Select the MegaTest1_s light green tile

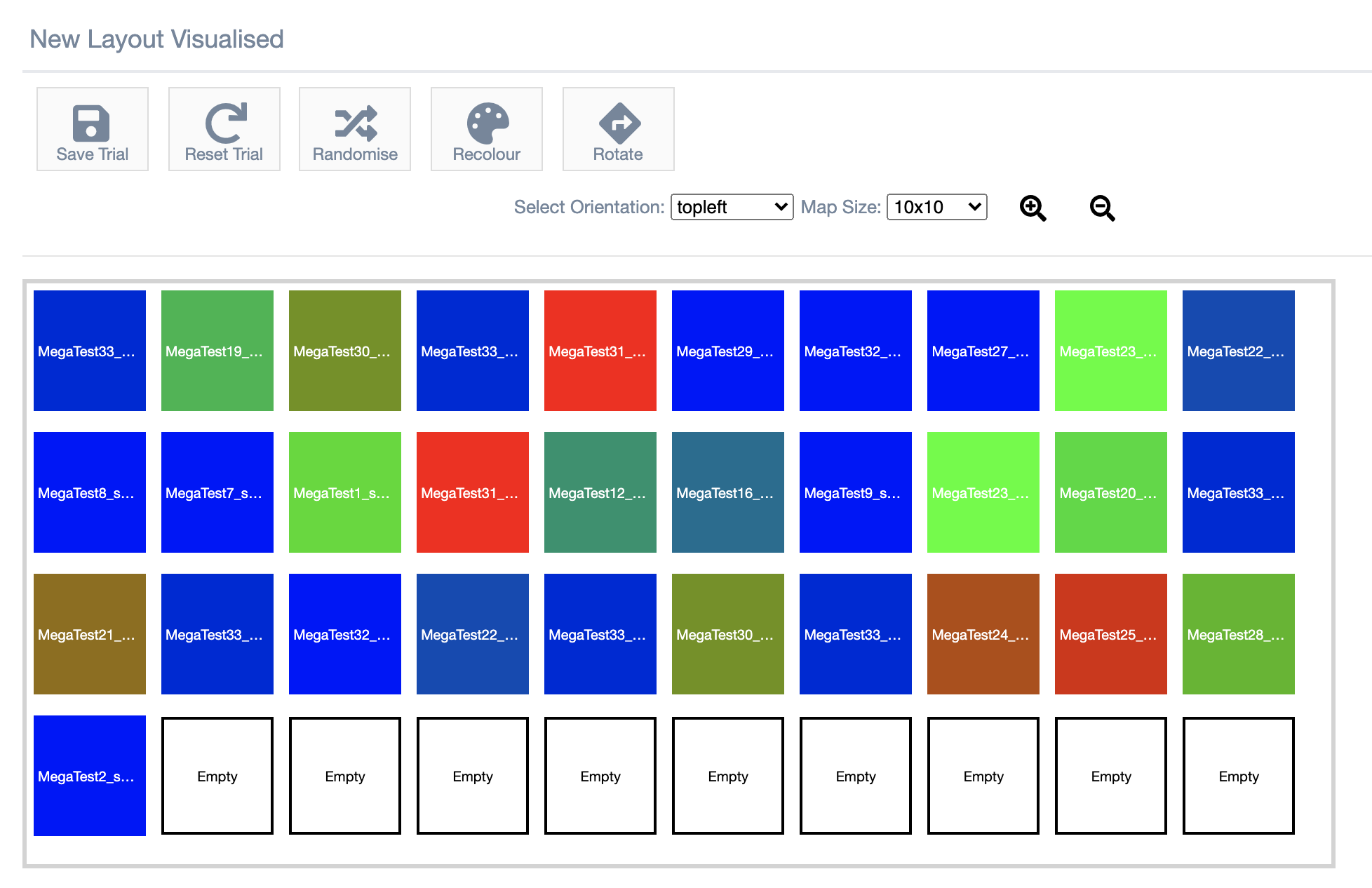click(x=345, y=492)
